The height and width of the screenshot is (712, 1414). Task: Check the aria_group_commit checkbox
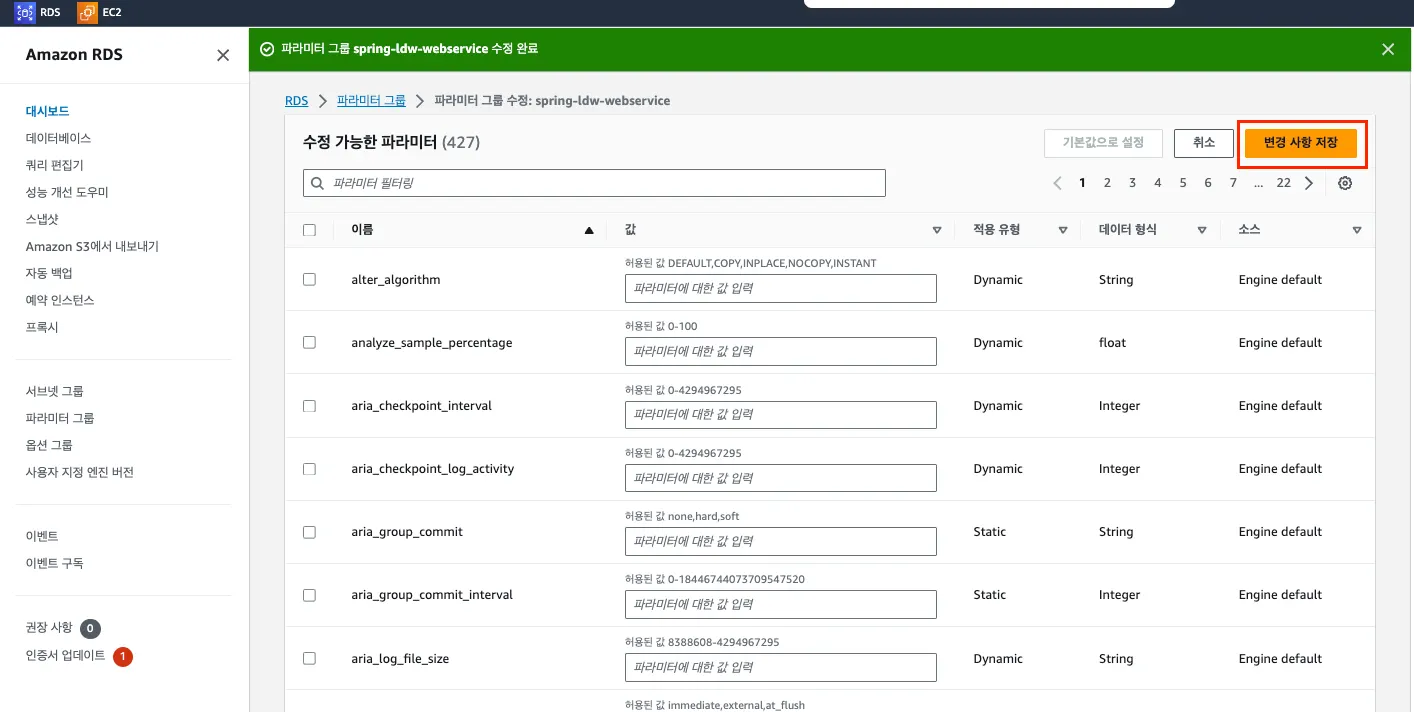click(309, 532)
